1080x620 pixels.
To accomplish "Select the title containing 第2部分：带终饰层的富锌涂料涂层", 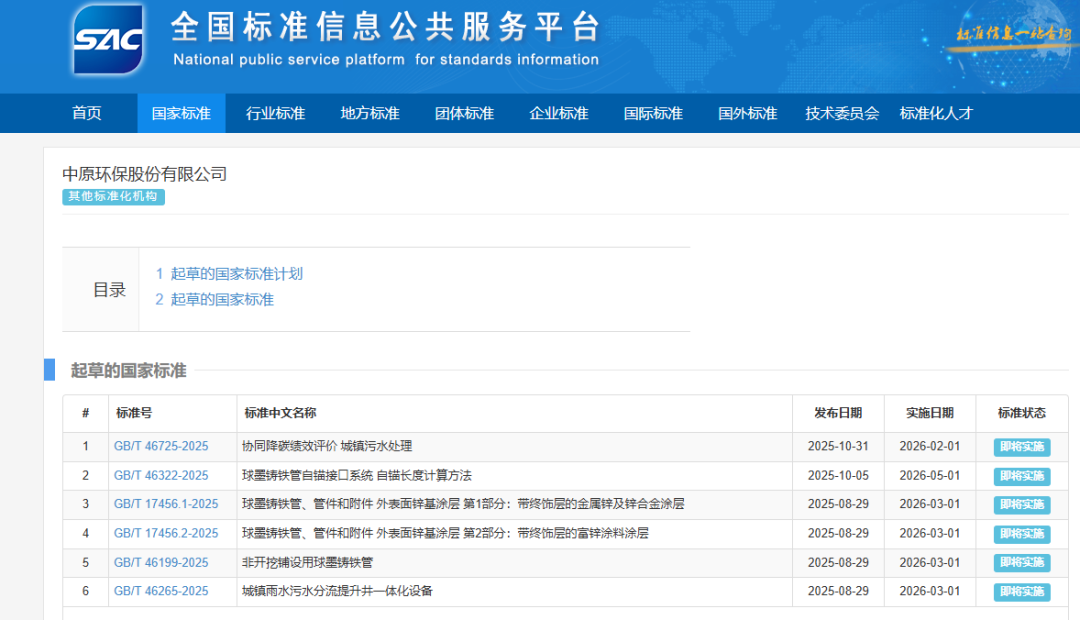I will pos(445,533).
